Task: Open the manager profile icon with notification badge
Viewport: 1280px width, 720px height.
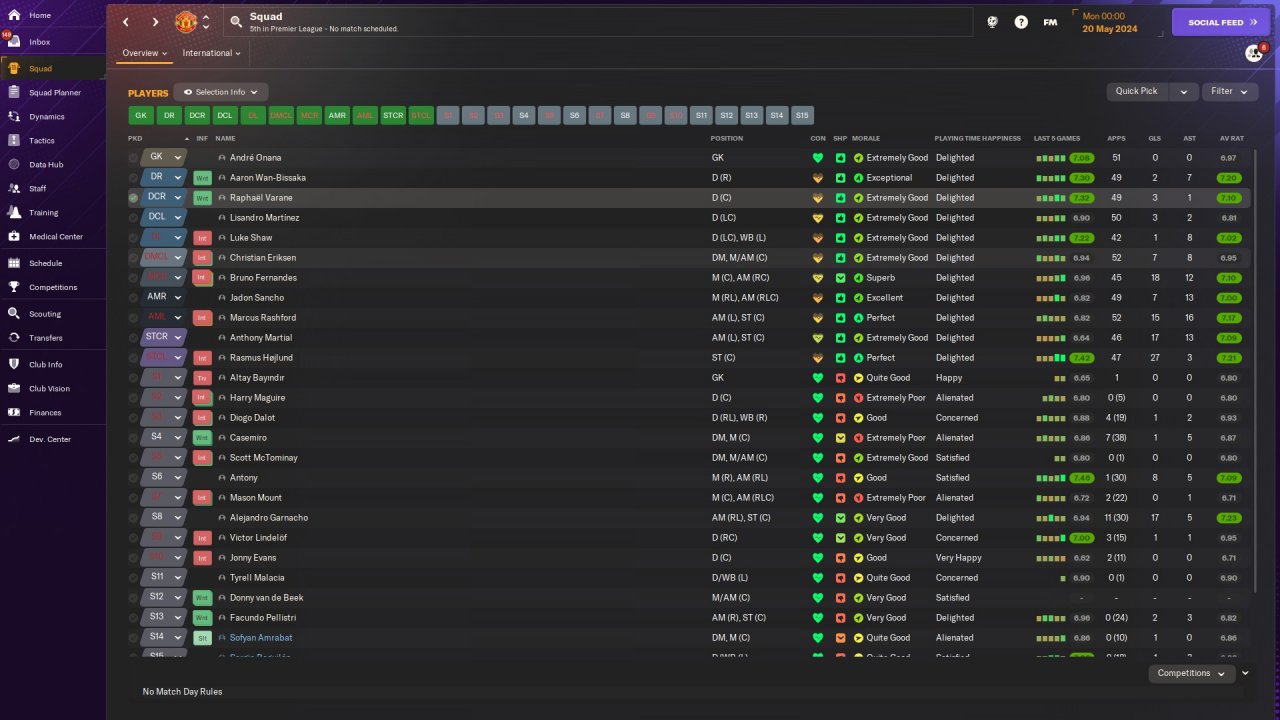Action: click(x=1254, y=53)
